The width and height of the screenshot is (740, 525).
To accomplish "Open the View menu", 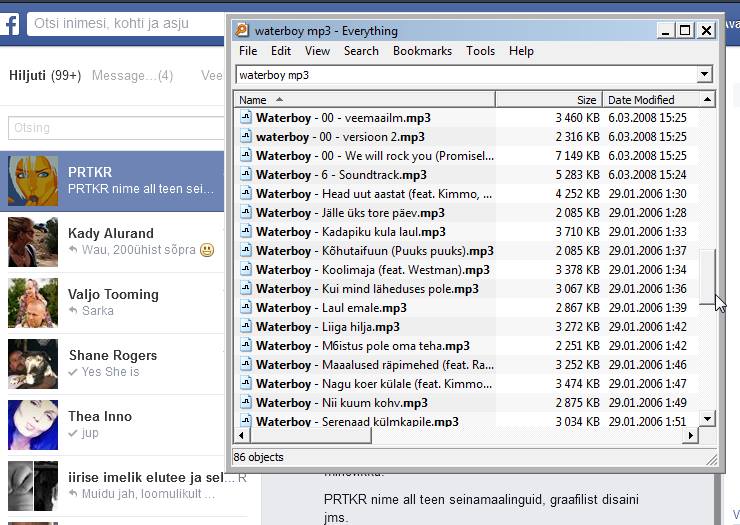I will point(317,51).
